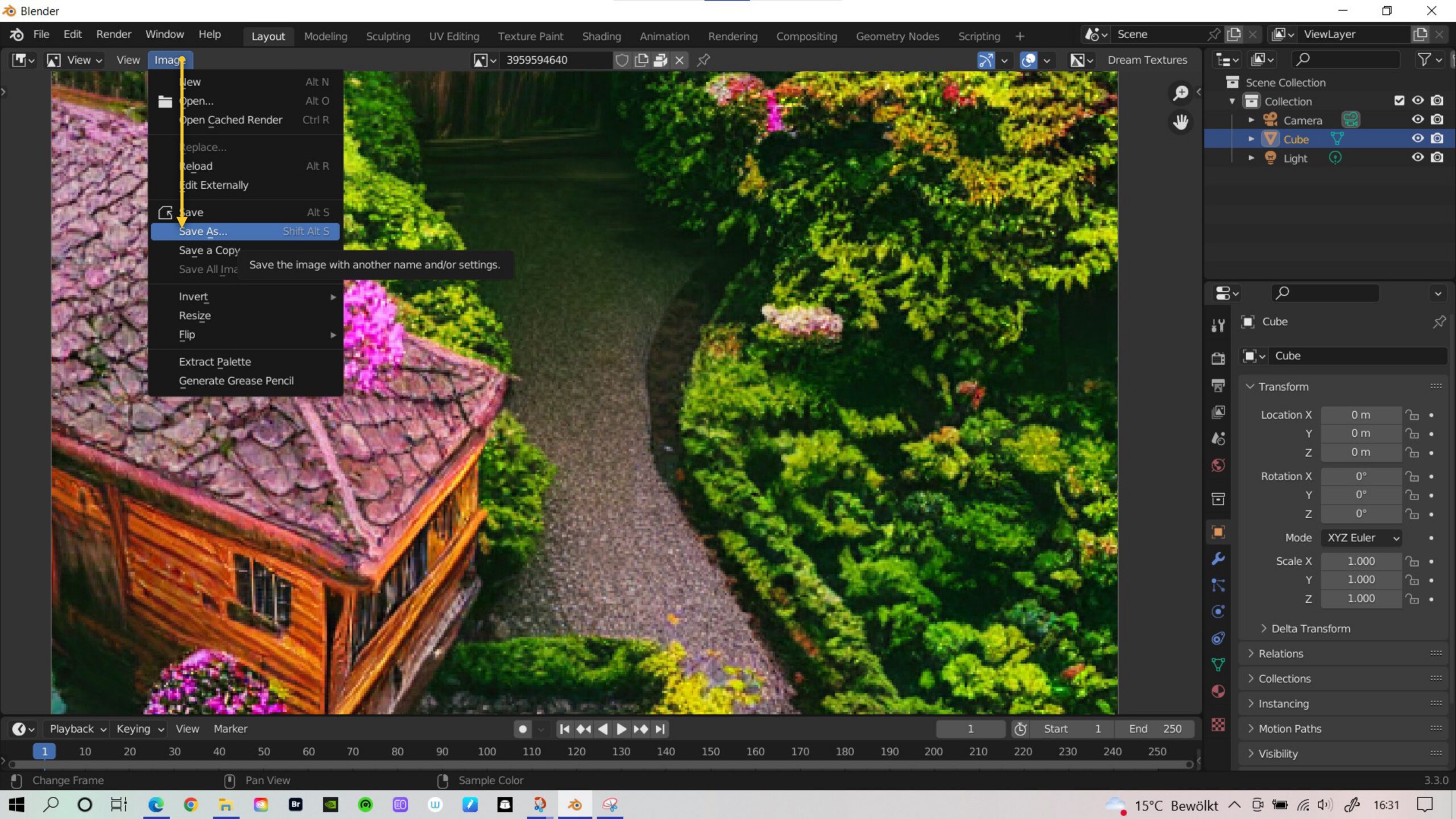Choose Save a Copy menu entry
This screenshot has height=819, width=1456.
tap(209, 250)
